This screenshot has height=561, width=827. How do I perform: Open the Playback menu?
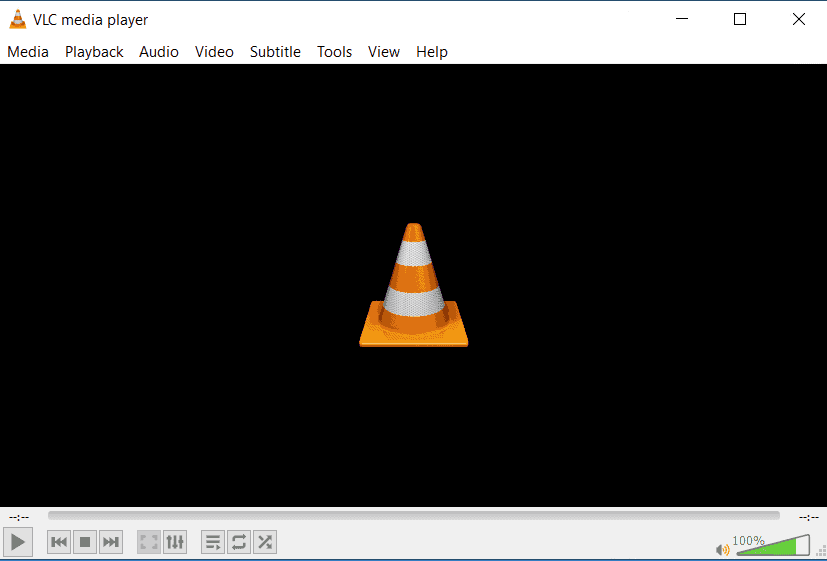tap(94, 52)
